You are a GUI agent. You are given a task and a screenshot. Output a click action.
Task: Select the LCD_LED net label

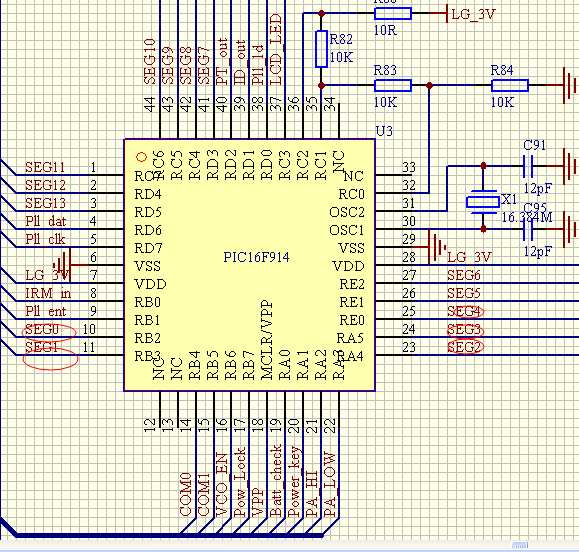coord(276,49)
